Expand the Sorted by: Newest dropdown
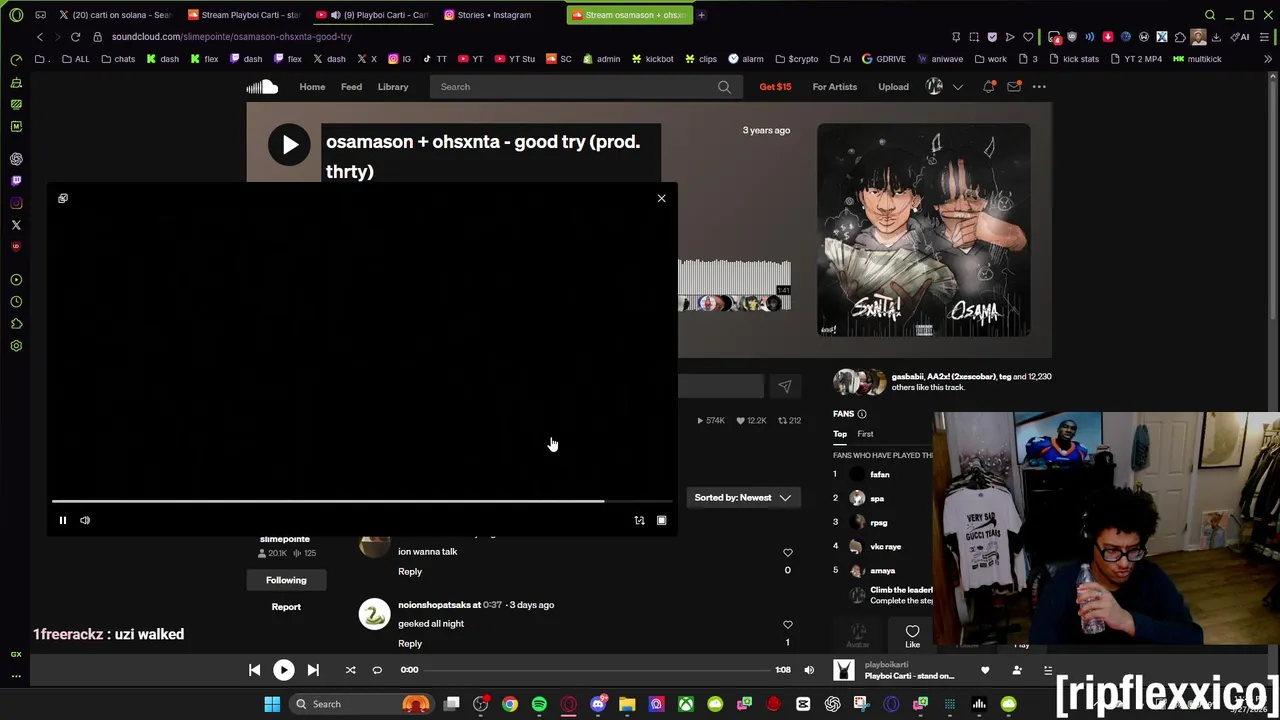This screenshot has width=1280, height=720. 742,497
